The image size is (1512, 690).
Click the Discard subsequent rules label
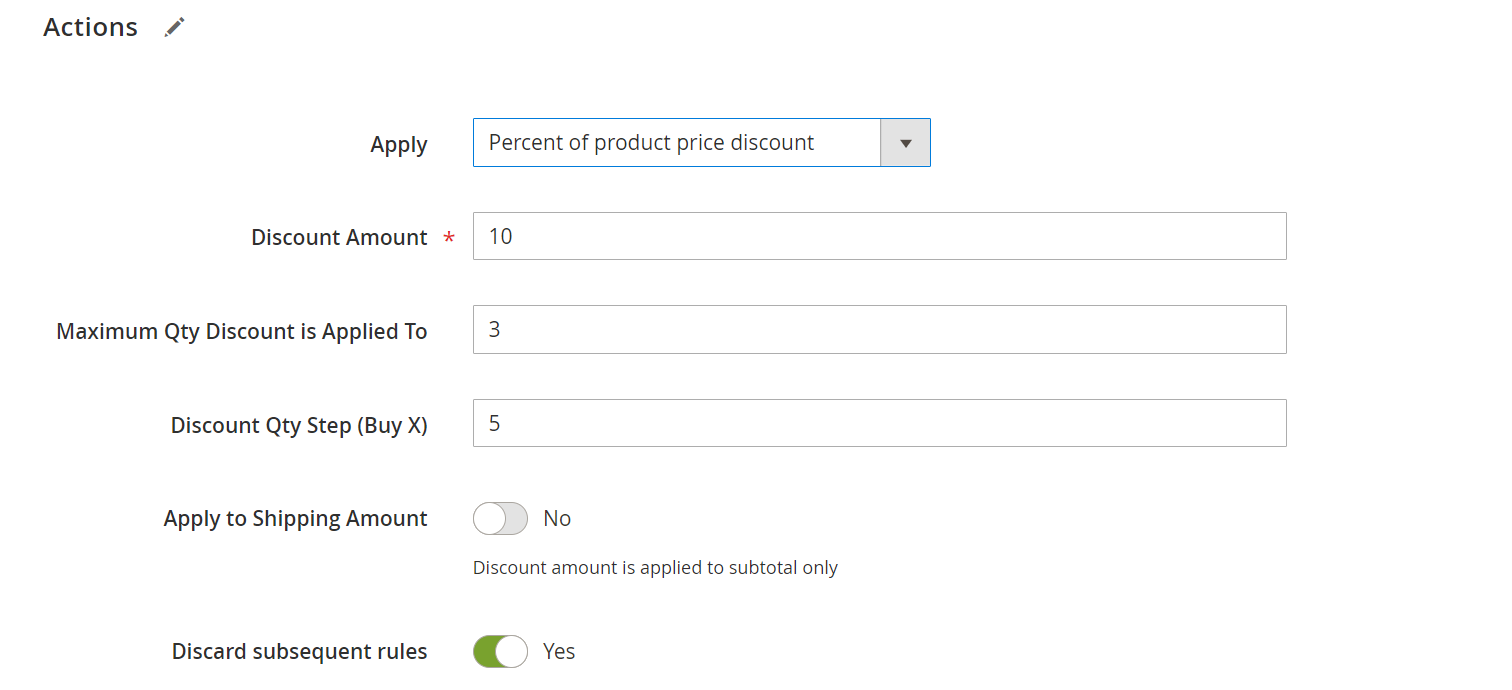click(x=299, y=652)
